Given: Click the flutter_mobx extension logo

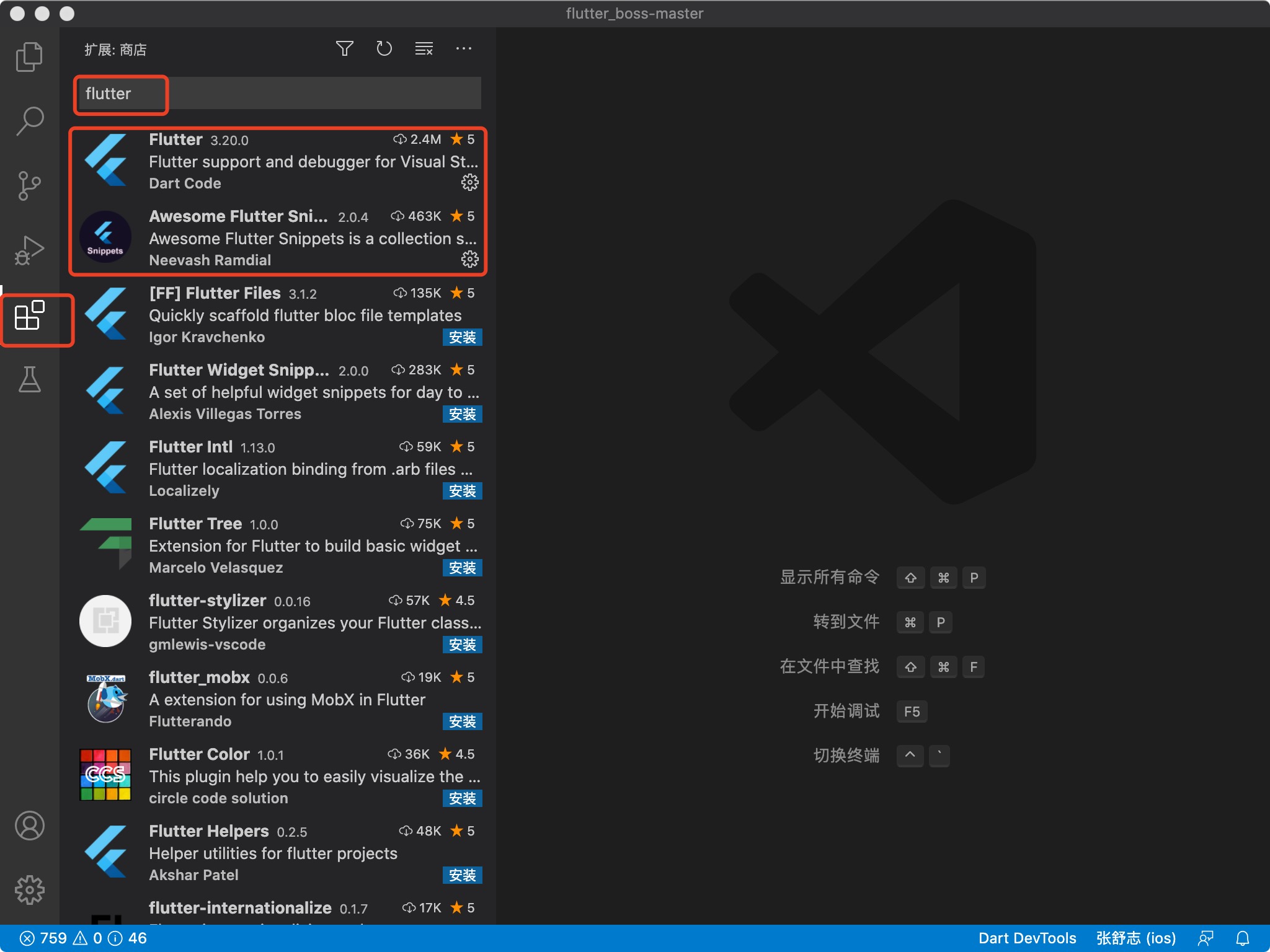Looking at the screenshot, I should pyautogui.click(x=105, y=698).
